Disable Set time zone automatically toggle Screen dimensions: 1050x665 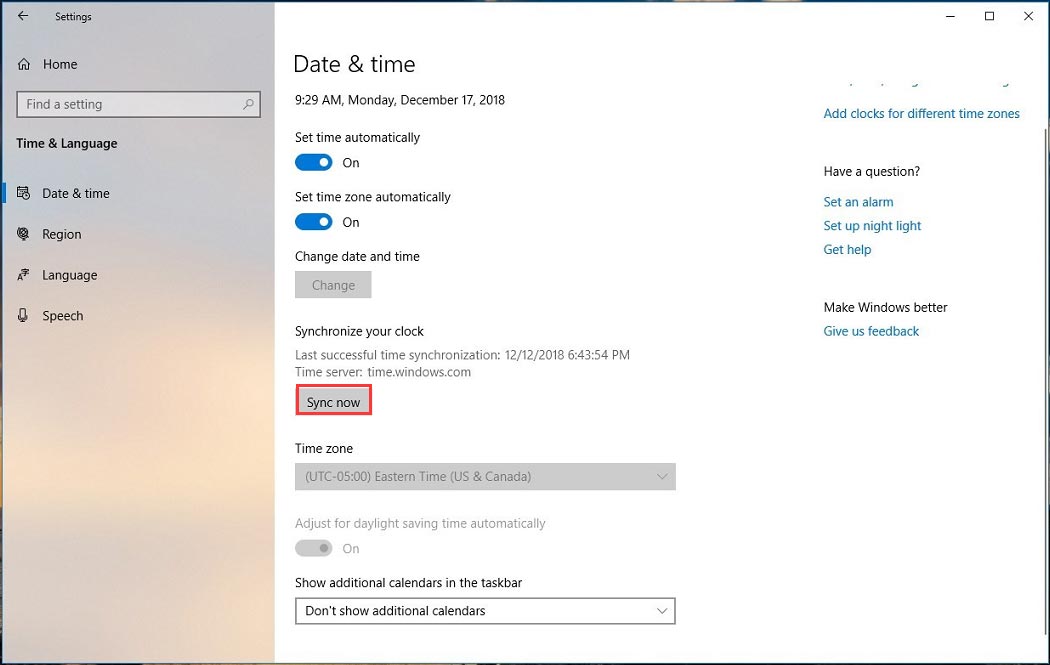pos(314,222)
